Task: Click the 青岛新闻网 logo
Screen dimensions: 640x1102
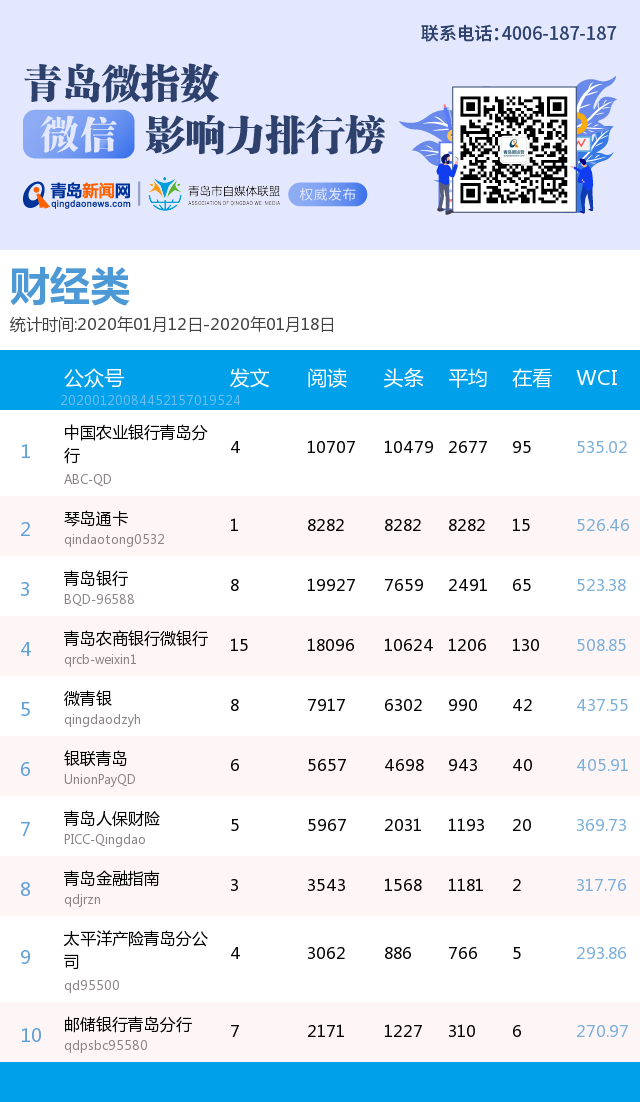Action: (78, 194)
